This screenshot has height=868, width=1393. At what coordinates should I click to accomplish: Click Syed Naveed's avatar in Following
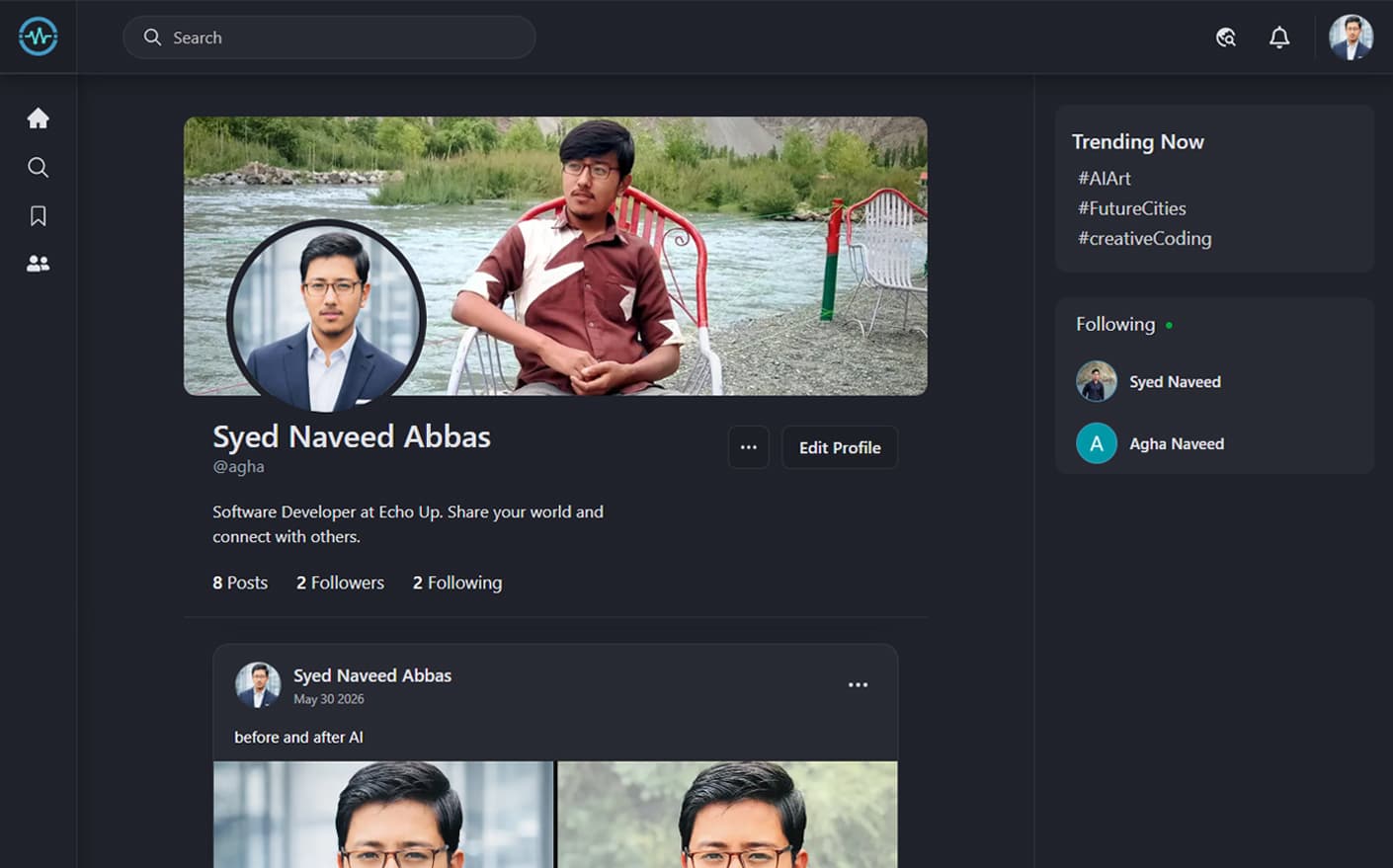[x=1097, y=381]
